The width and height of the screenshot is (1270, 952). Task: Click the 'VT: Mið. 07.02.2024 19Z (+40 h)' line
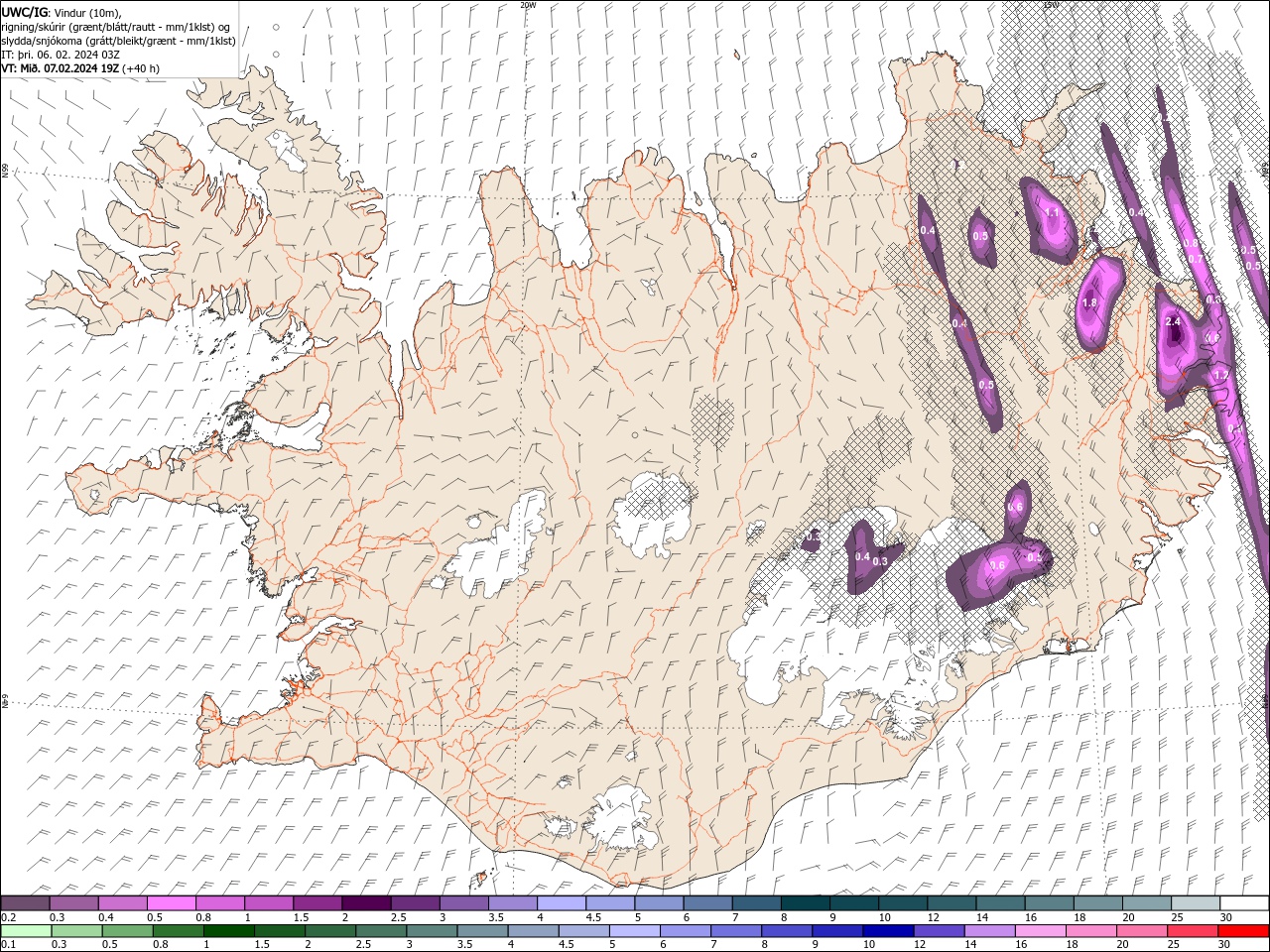[x=80, y=68]
